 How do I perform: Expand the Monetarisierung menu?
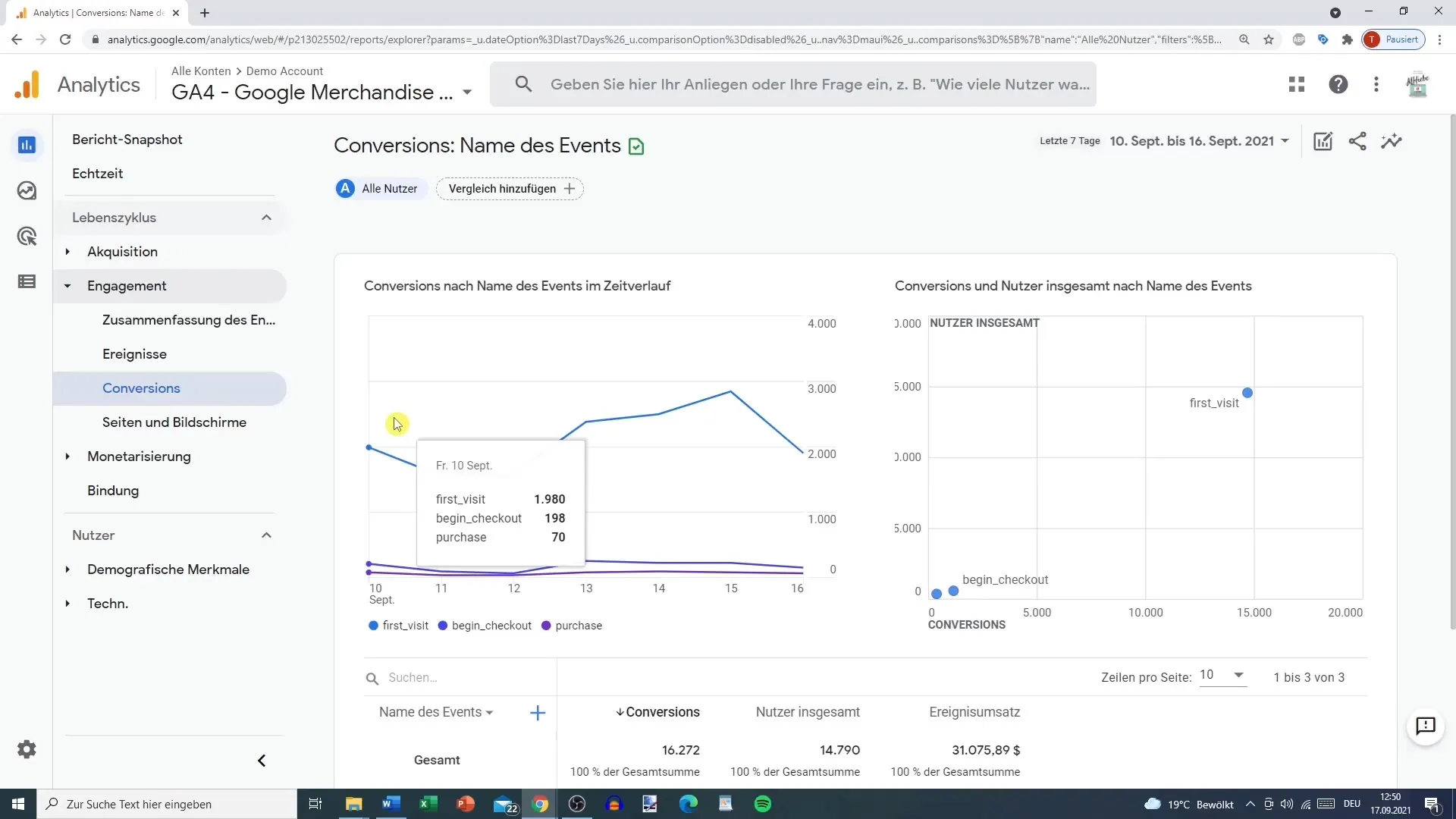67,457
